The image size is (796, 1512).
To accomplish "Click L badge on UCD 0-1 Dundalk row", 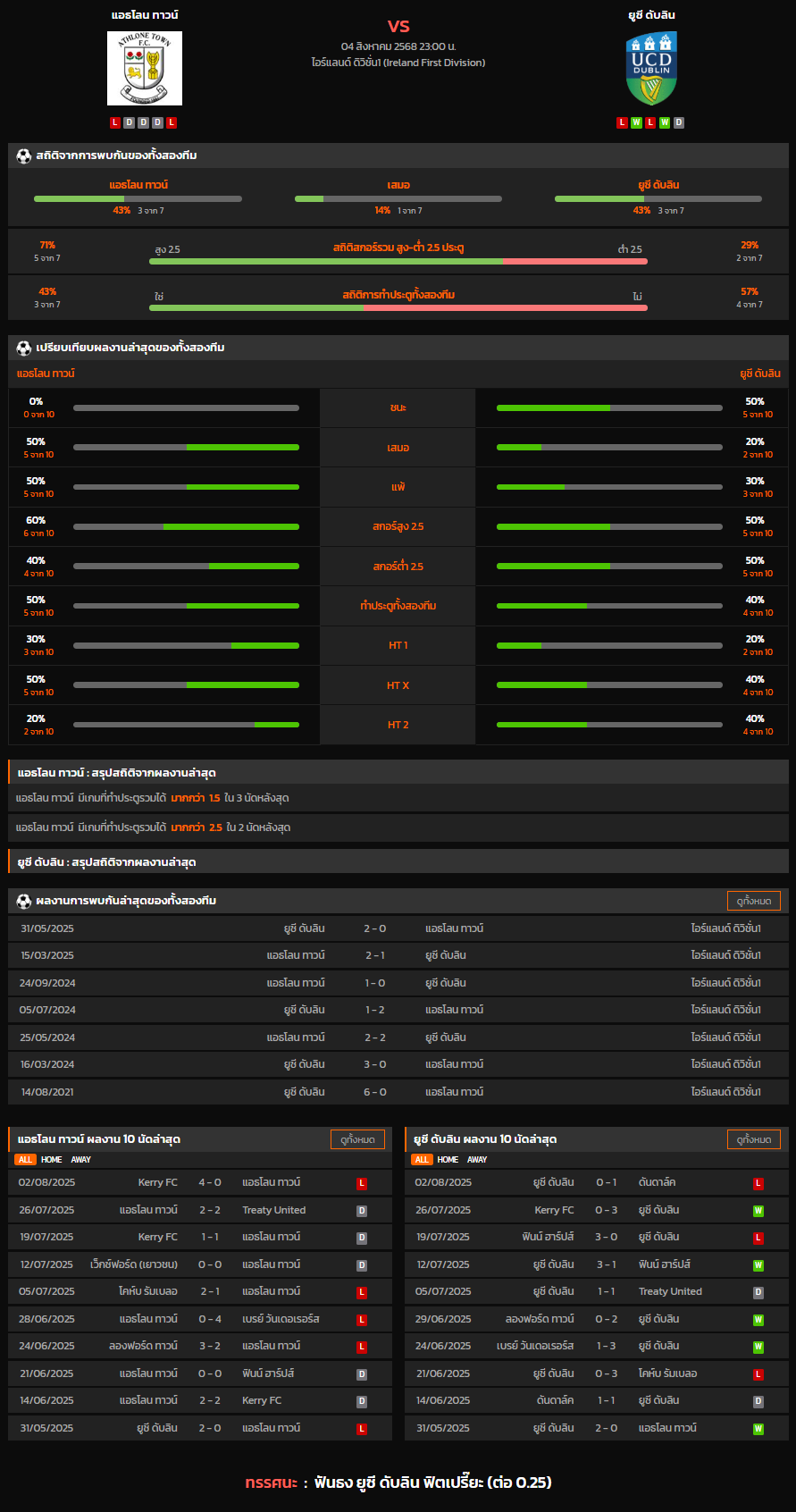I will 758,1183.
